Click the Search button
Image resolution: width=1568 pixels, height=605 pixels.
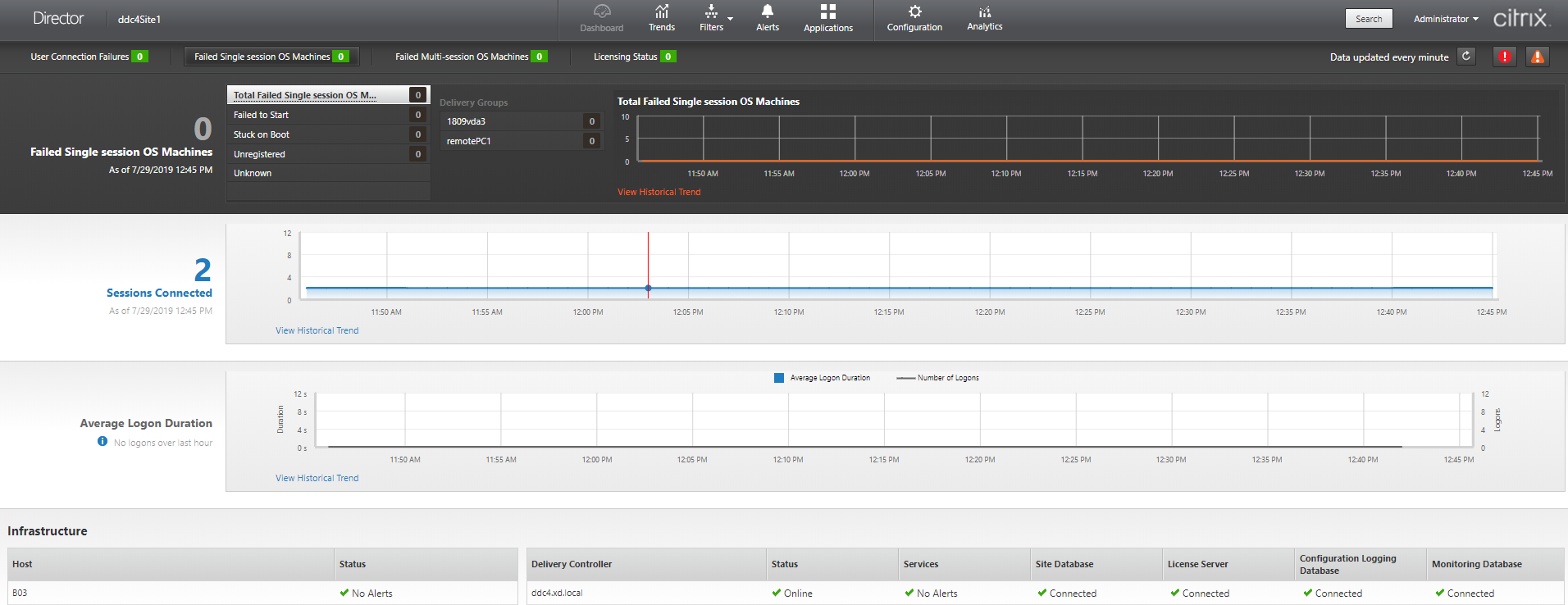(x=1369, y=19)
